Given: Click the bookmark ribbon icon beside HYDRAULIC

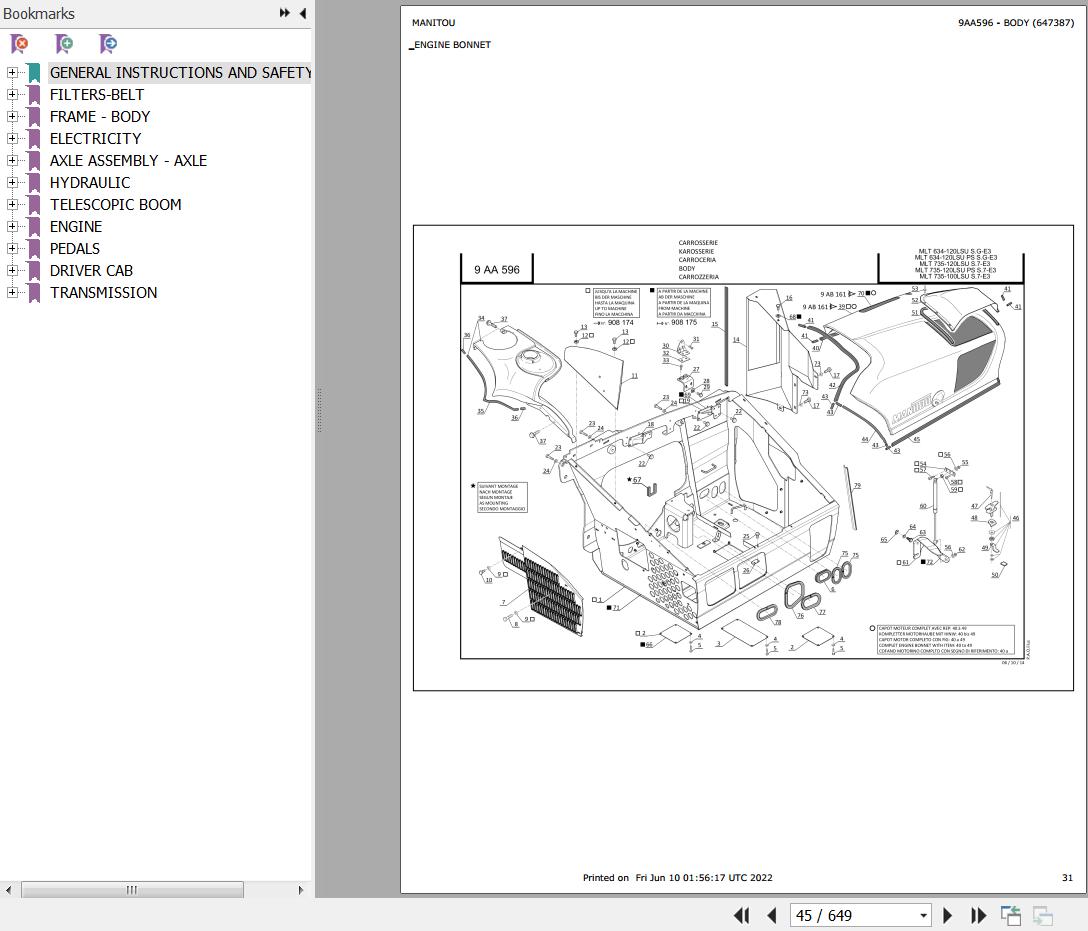Looking at the screenshot, I should point(34,183).
